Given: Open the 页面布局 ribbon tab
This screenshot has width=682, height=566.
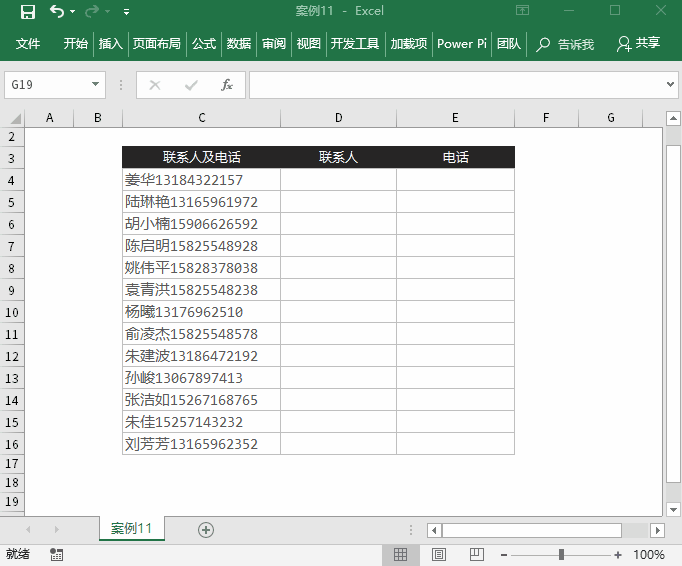Looking at the screenshot, I should click(x=157, y=44).
